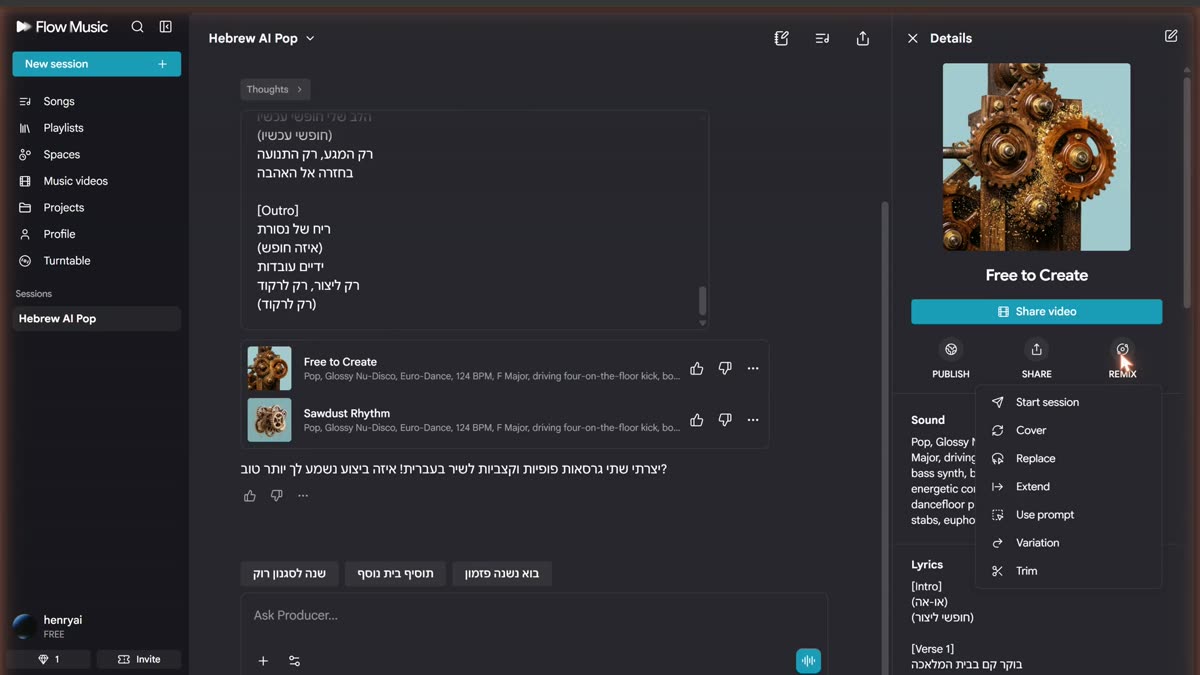Like the Sawdust Rhythm track
The height and width of the screenshot is (675, 1200).
(x=697, y=420)
